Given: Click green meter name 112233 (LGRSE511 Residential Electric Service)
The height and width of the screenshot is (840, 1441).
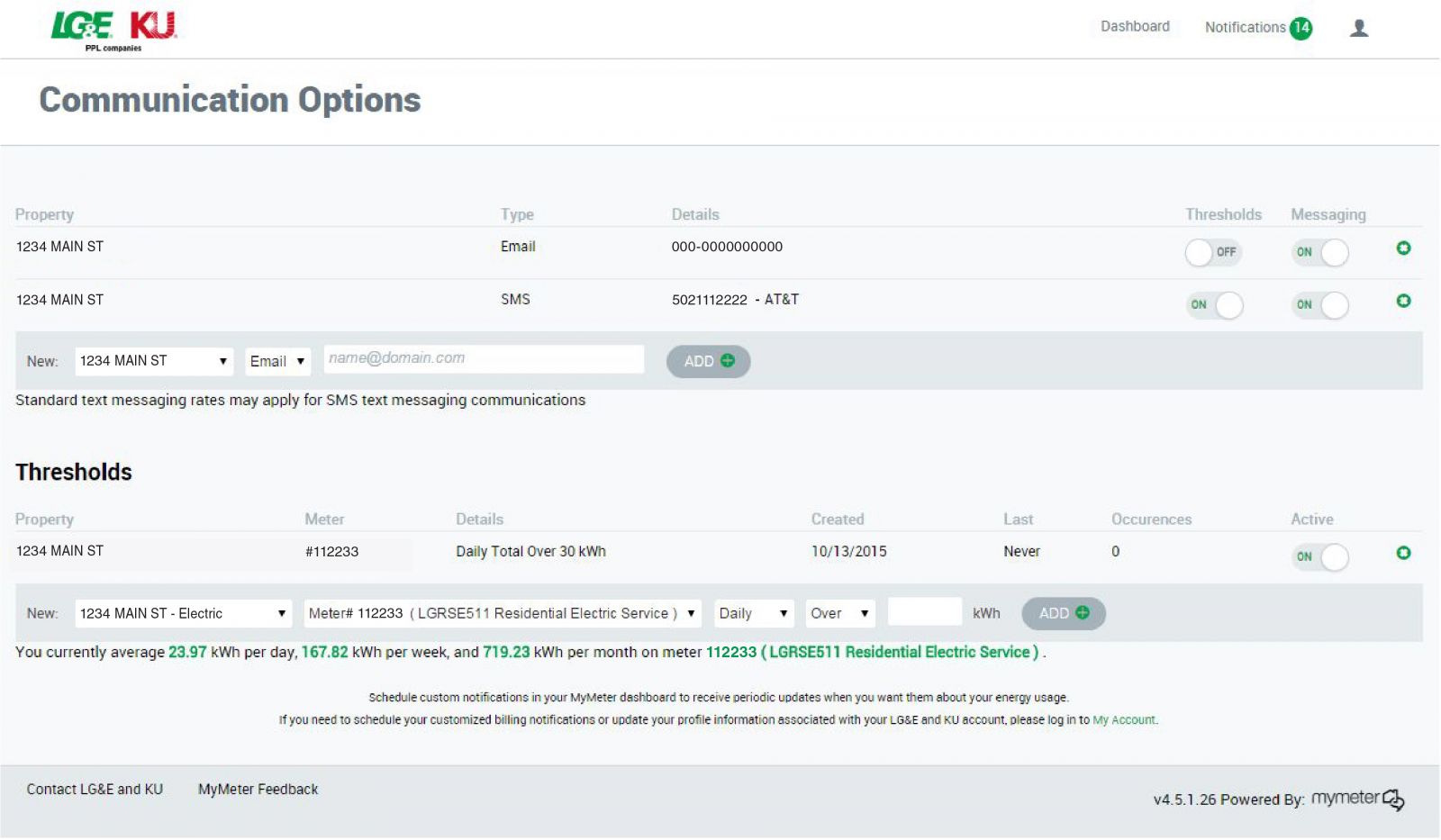Looking at the screenshot, I should (872, 652).
